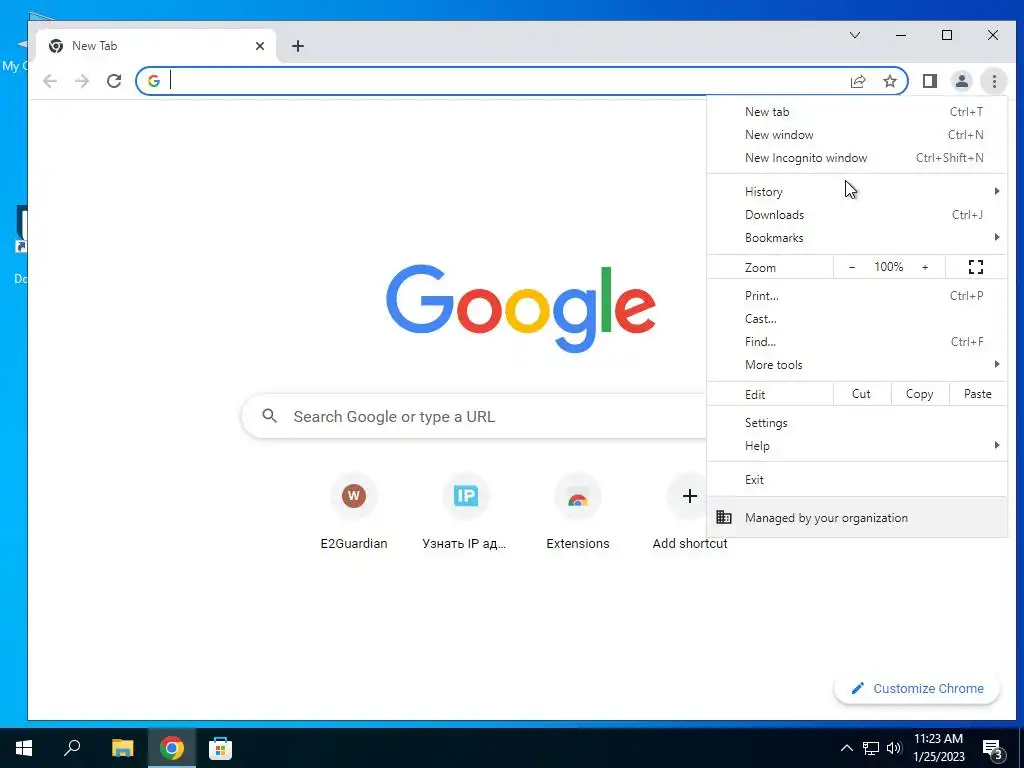Expand the History submenu

click(x=857, y=191)
